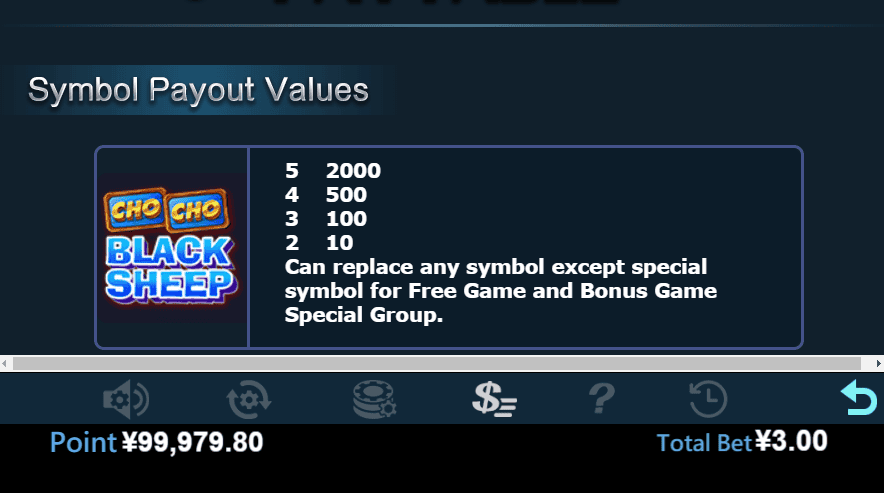Click the horizontal scrollbar thumb
Image resolution: width=884 pixels, height=493 pixels.
[x=436, y=363]
